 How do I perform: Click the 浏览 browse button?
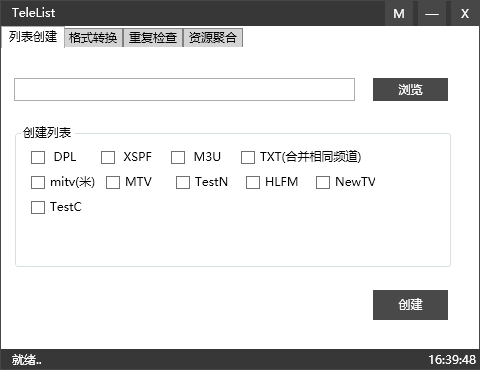(410, 89)
